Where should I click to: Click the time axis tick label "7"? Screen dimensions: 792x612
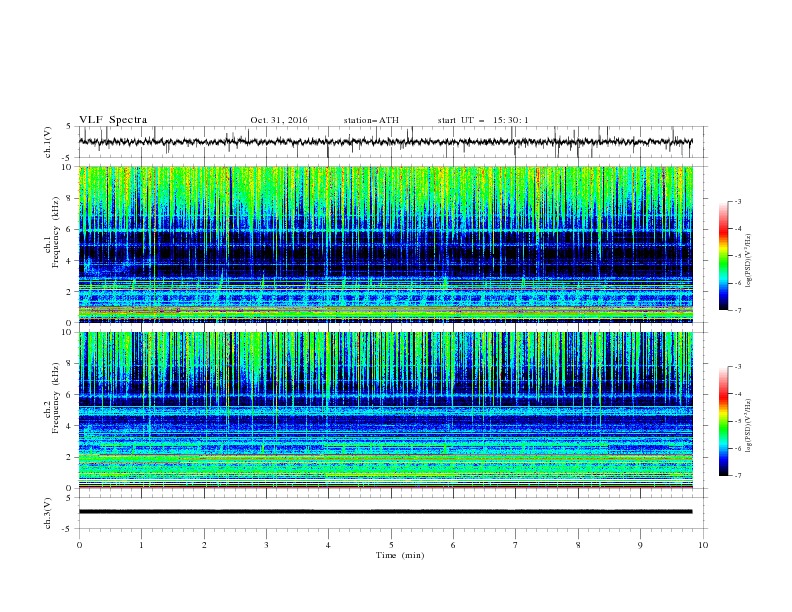[515, 545]
